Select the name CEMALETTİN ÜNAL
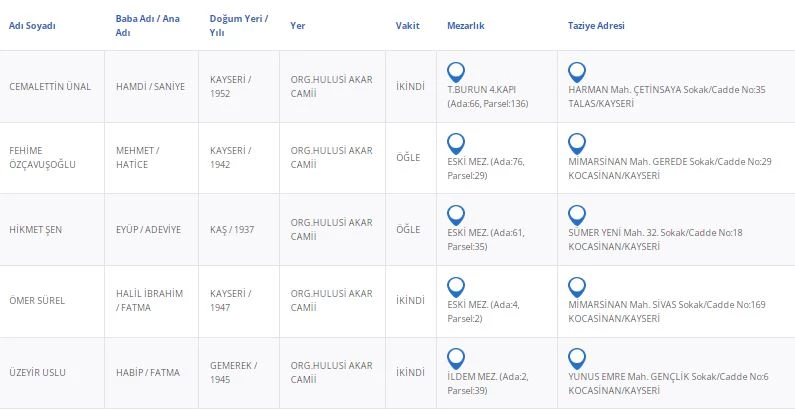This screenshot has width=795, height=411. (50, 86)
